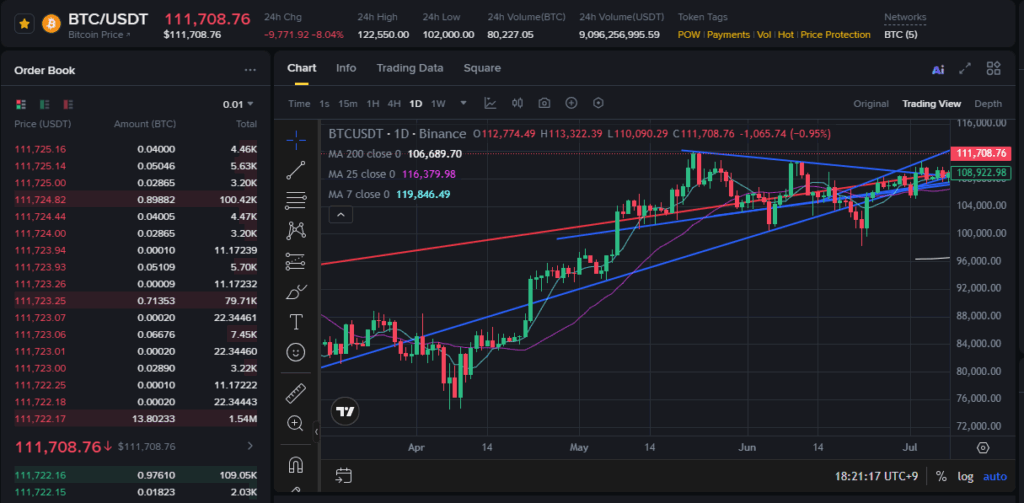Viewport: 1024px width, 503px height.
Task: Open the emoji sticker tool
Action: [x=295, y=352]
